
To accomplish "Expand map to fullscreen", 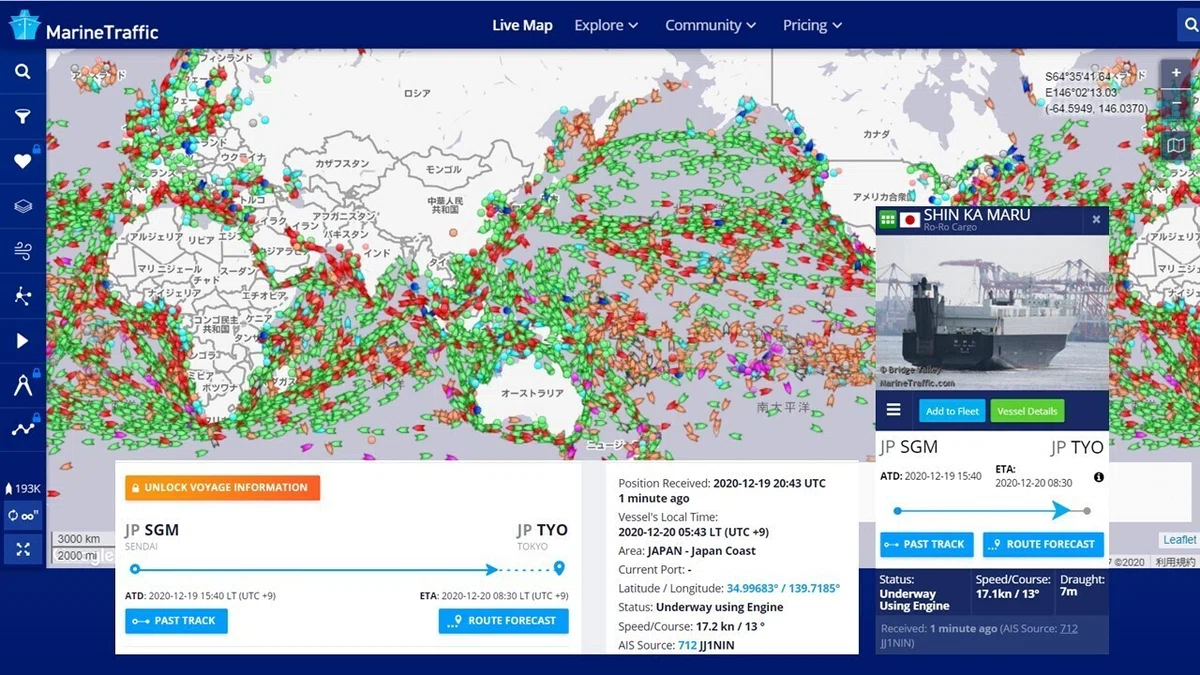I will click(x=22, y=549).
